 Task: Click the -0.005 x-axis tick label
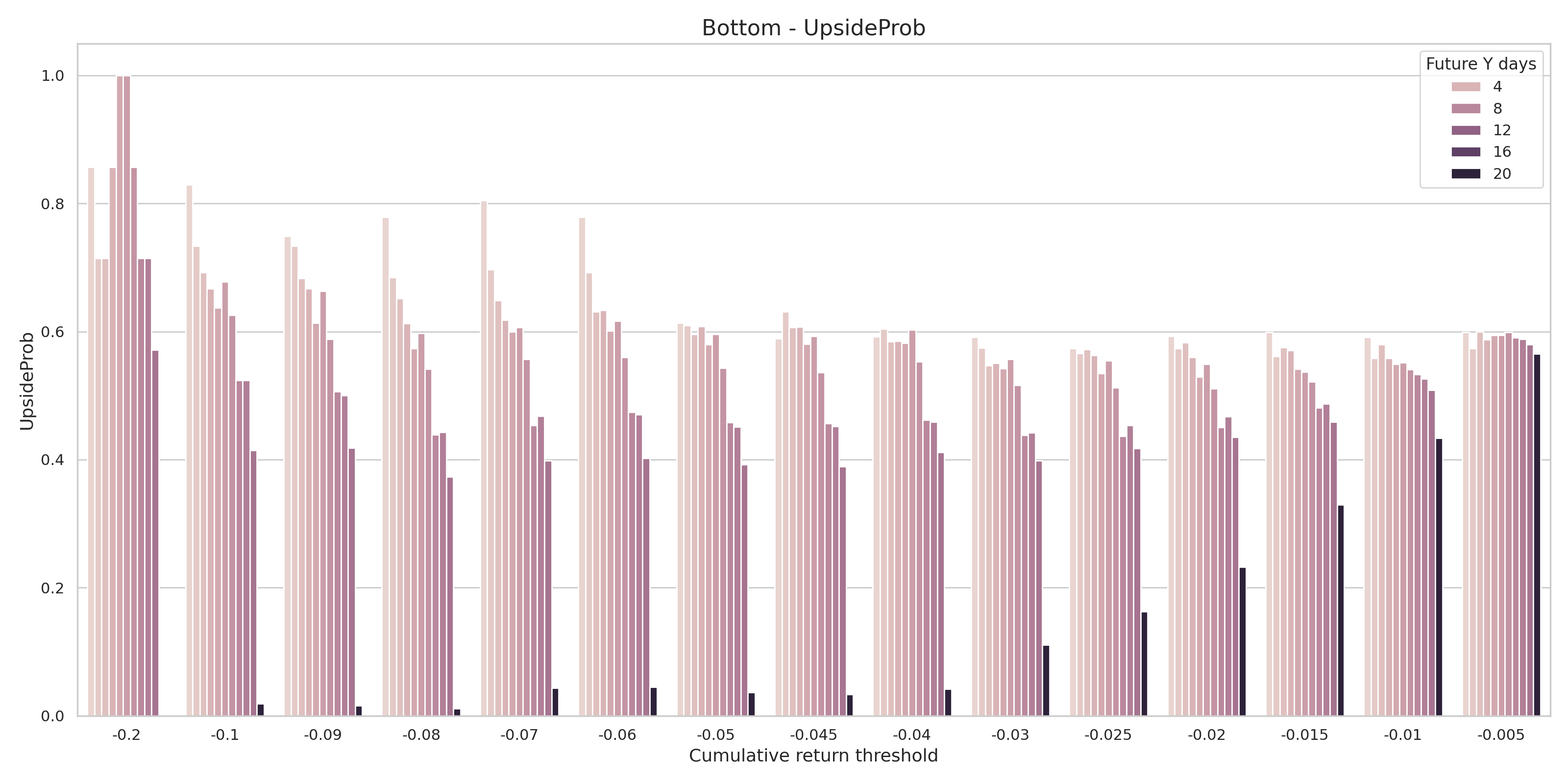click(1500, 735)
